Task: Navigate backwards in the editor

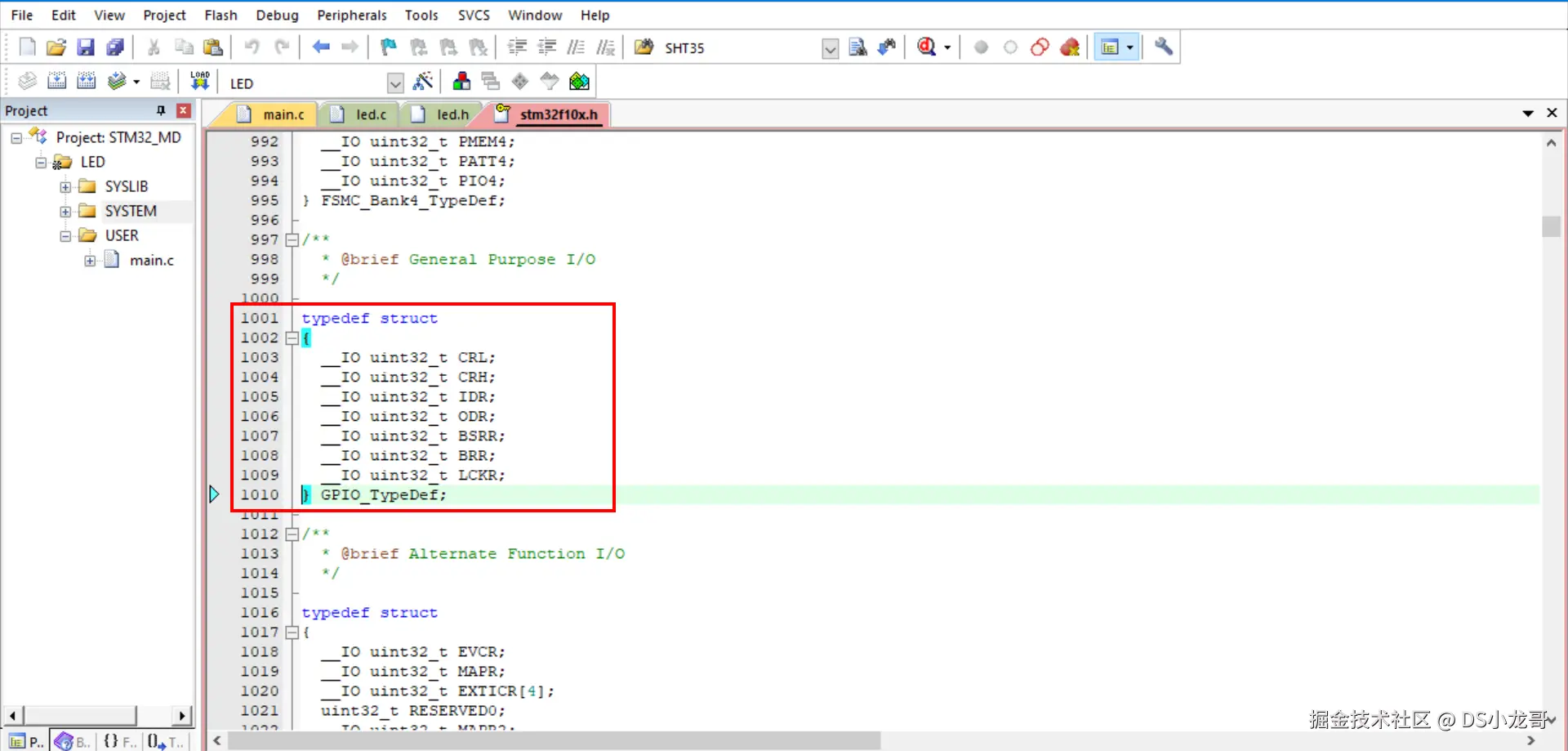Action: click(x=321, y=47)
